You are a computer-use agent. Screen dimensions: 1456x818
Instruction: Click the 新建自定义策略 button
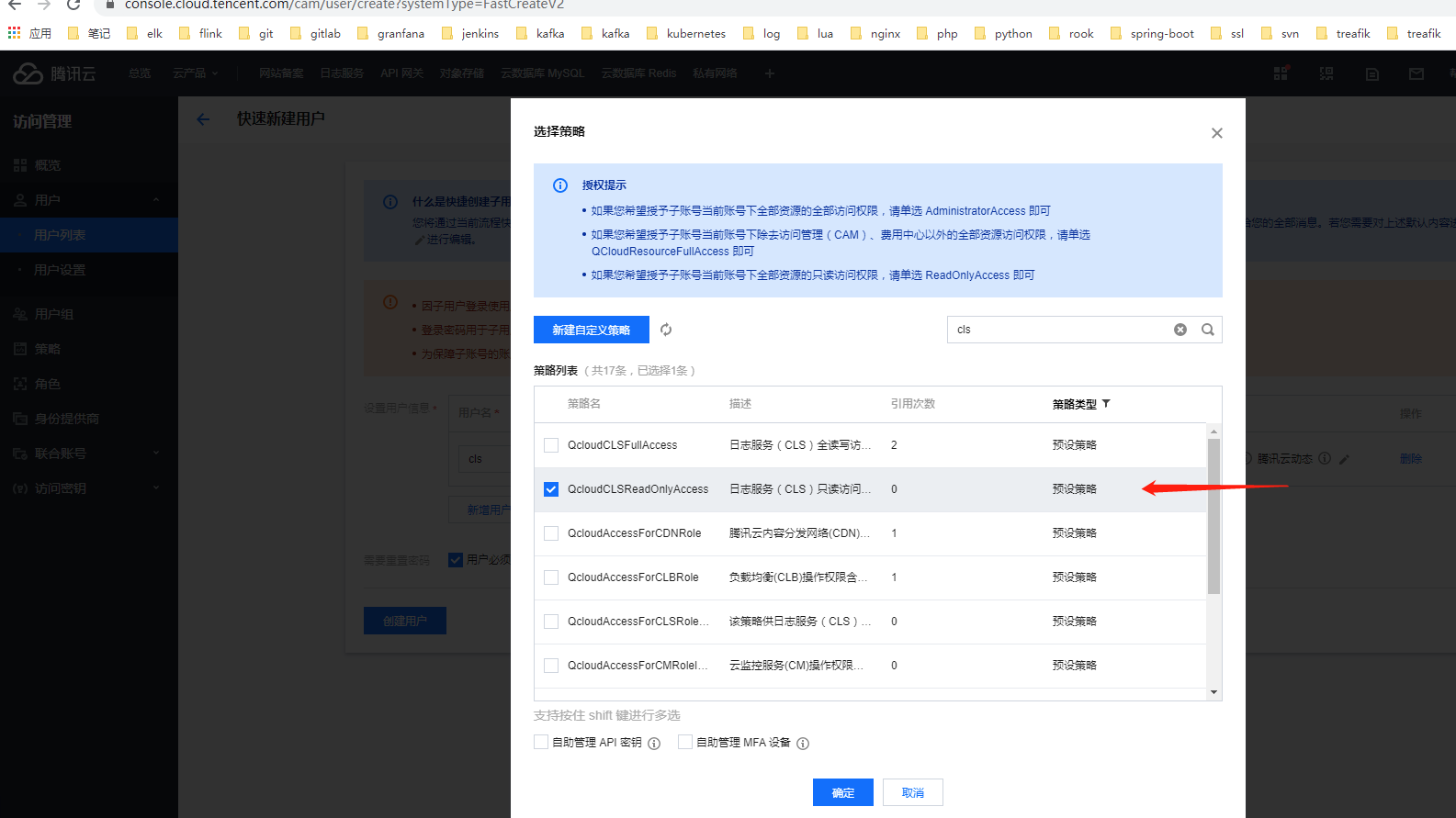pos(592,330)
